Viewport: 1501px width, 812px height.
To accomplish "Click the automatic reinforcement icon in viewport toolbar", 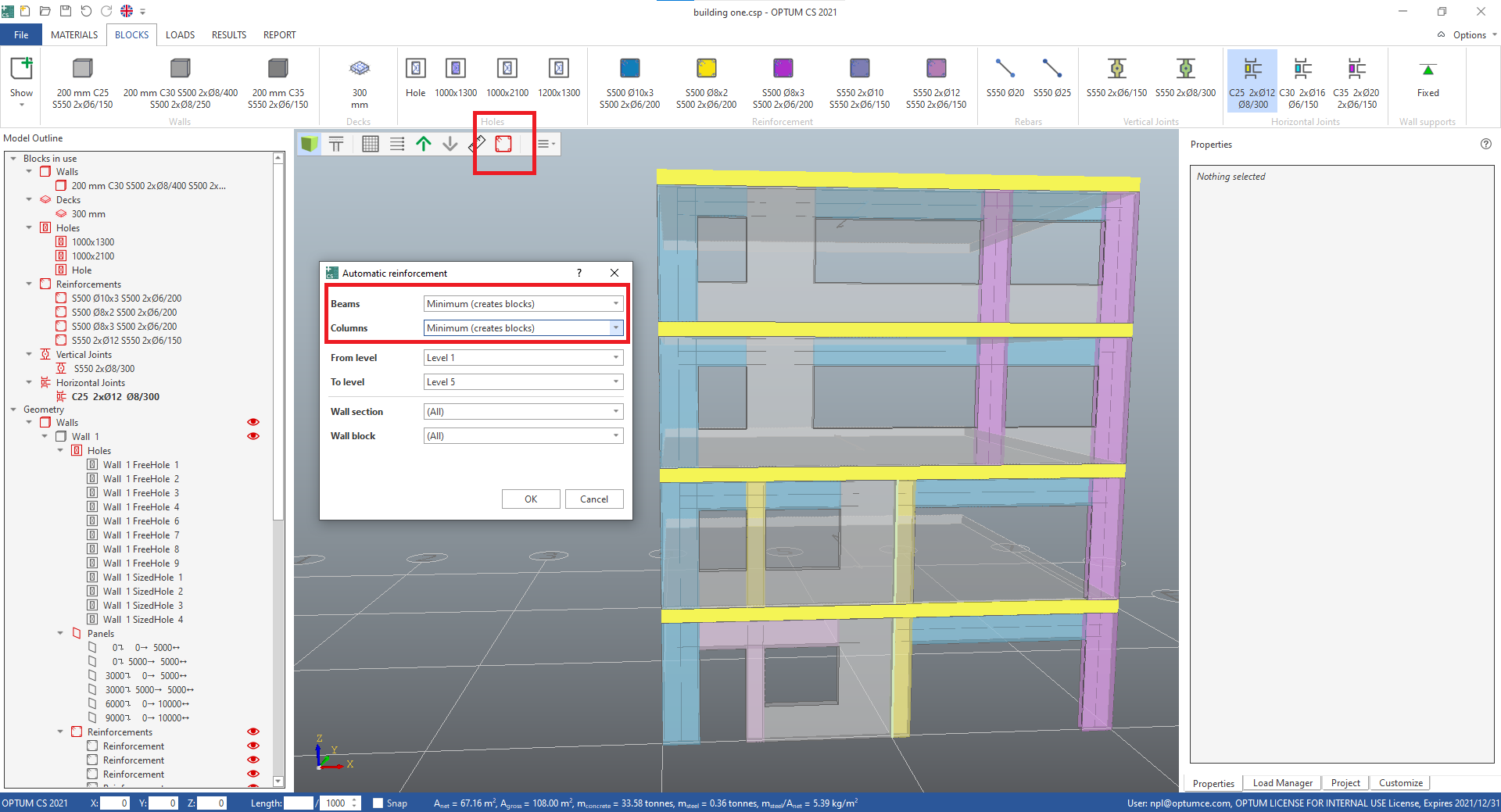I will [503, 144].
